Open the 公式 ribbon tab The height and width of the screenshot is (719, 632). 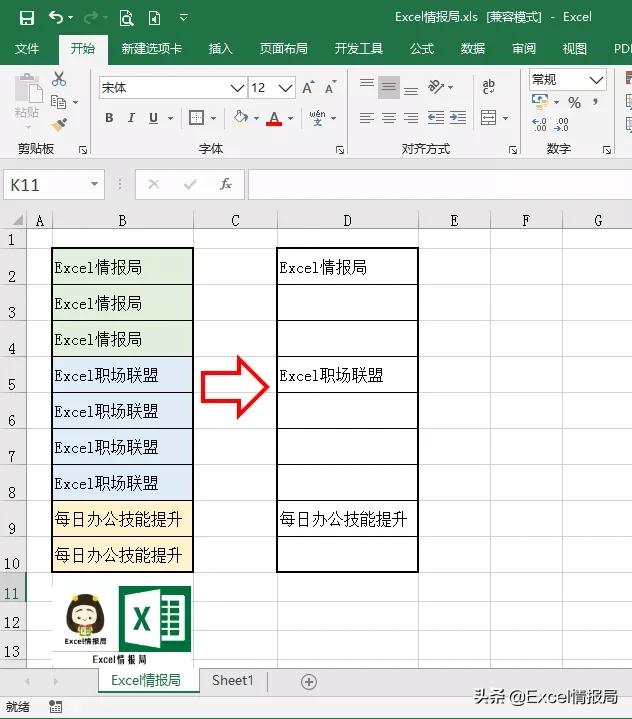pyautogui.click(x=422, y=49)
